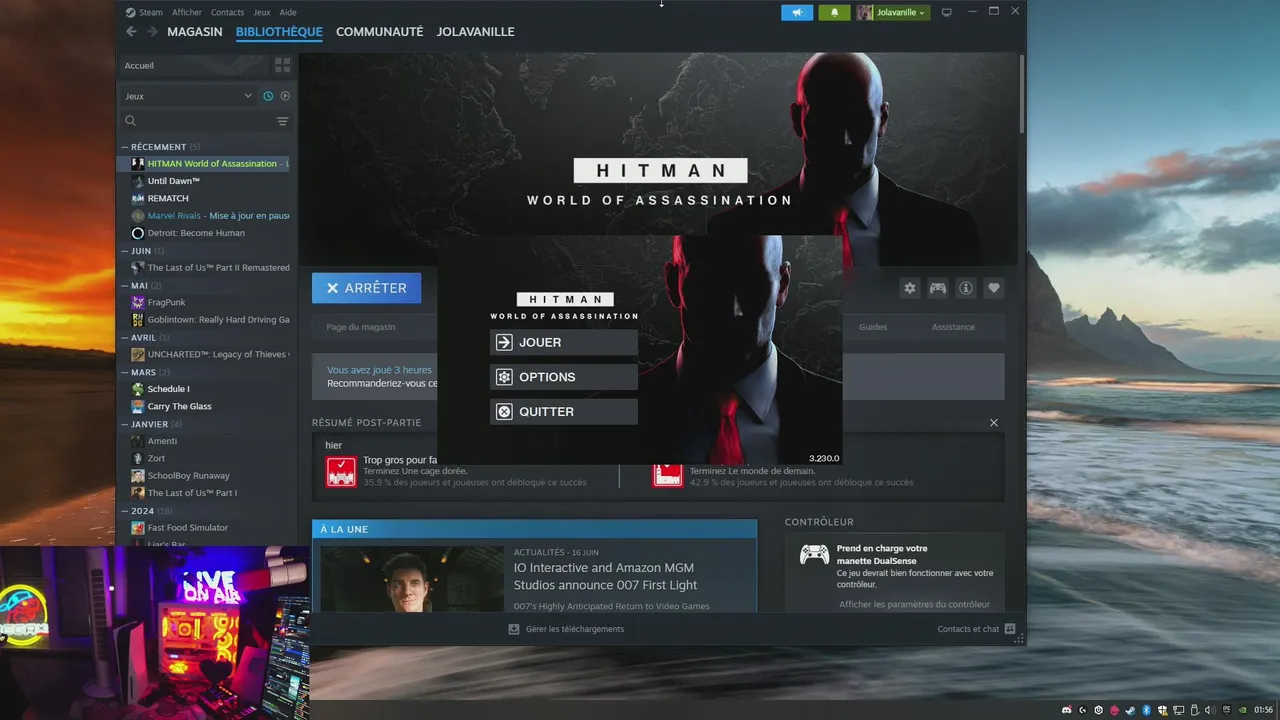The image size is (1280, 720).
Task: Open Logitech G HUB tray icon
Action: [x=1083, y=710]
